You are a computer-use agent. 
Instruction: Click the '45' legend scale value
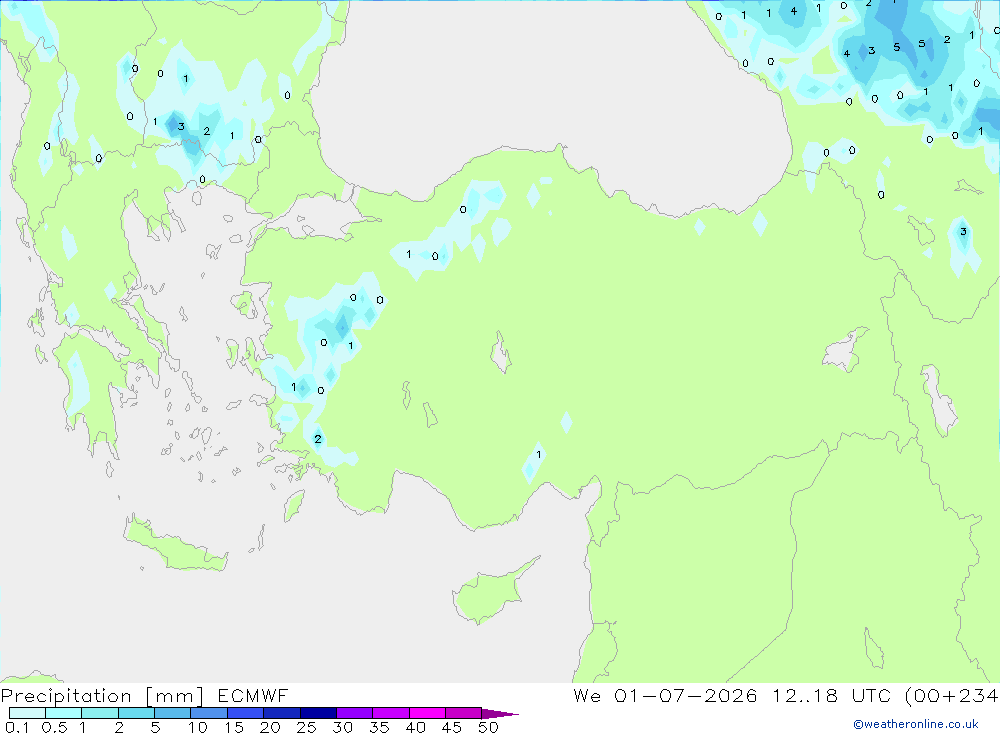(452, 727)
